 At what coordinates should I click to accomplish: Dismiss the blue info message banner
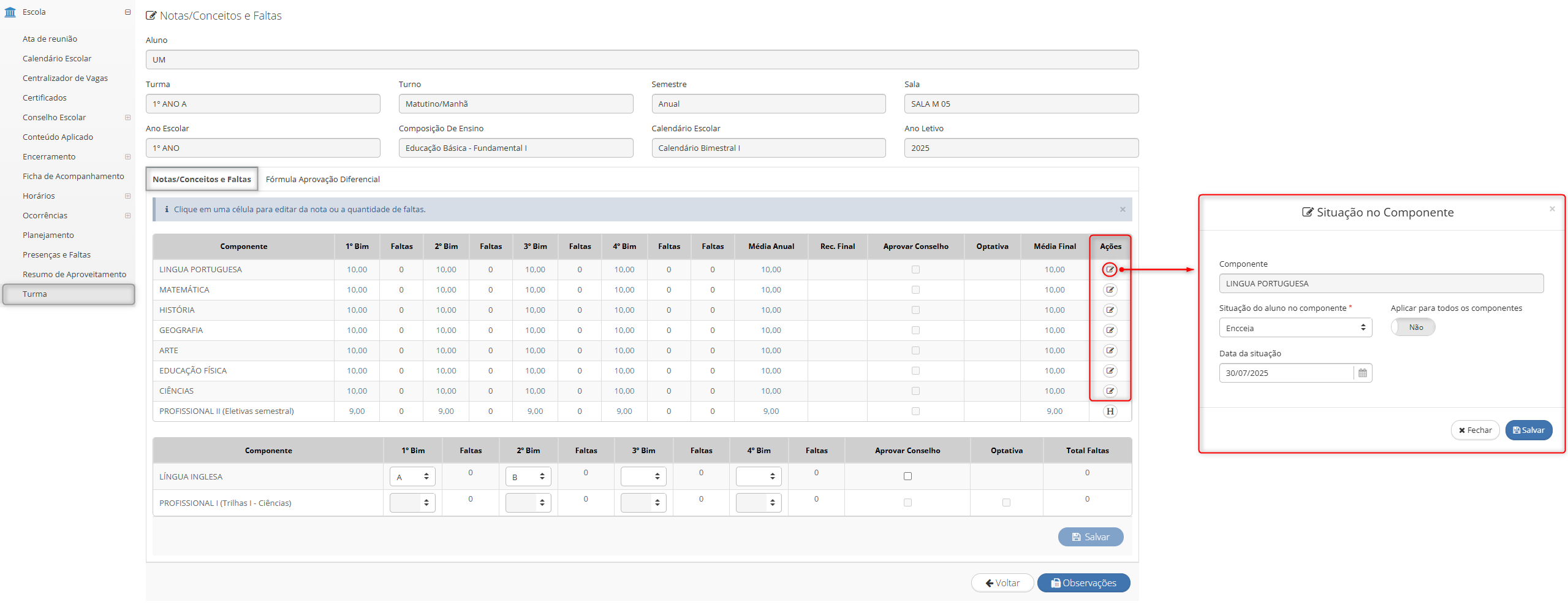(1123, 210)
